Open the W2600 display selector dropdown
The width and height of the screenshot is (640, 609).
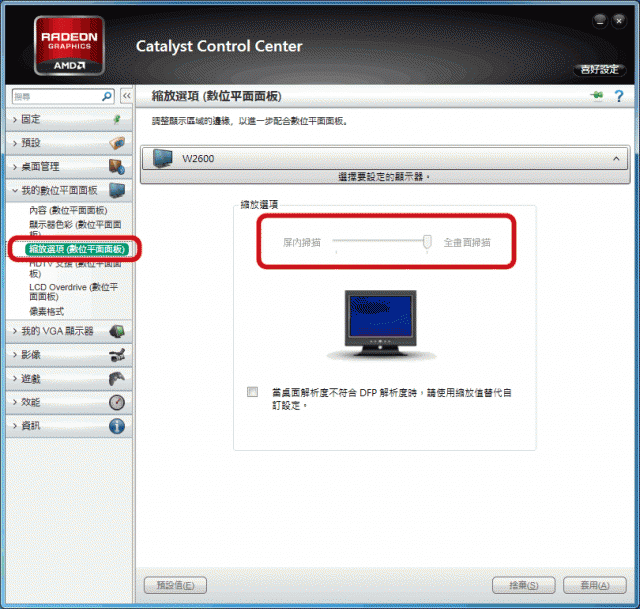pos(384,158)
